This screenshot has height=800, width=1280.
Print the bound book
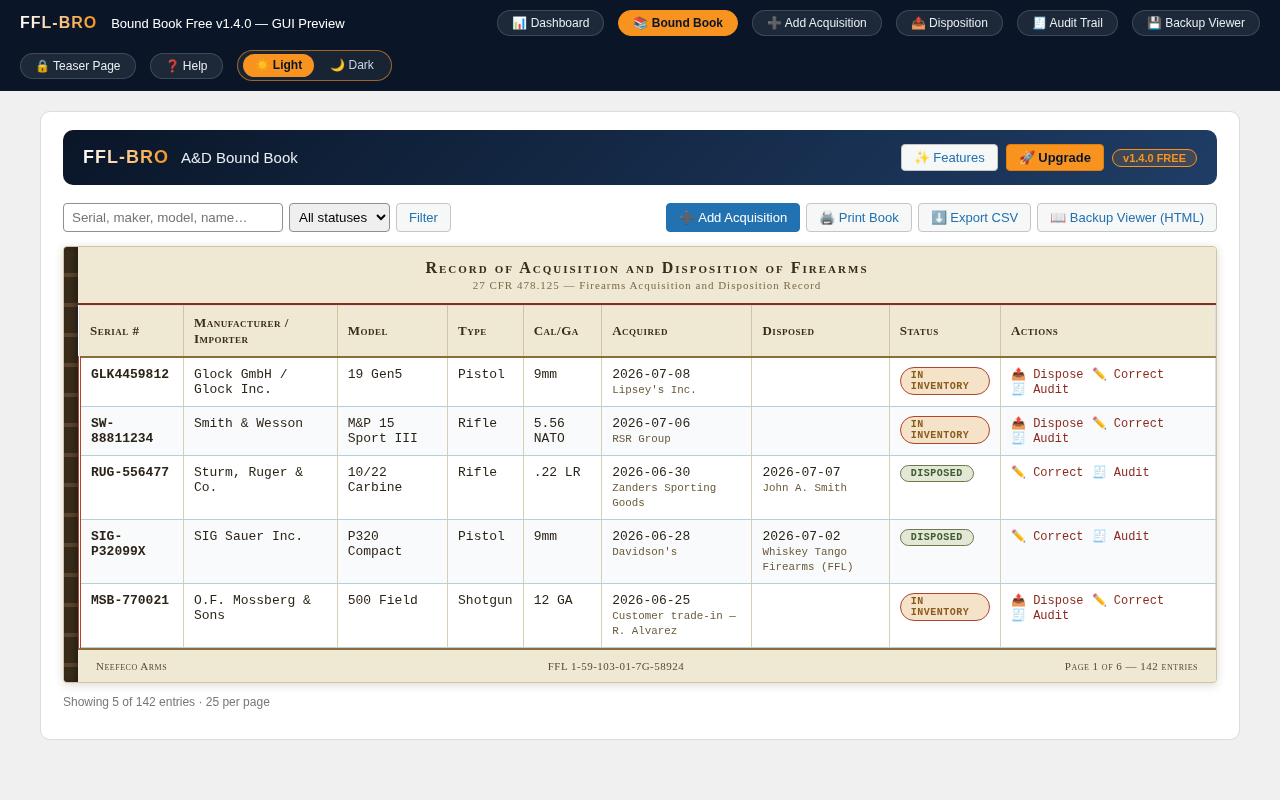click(859, 218)
